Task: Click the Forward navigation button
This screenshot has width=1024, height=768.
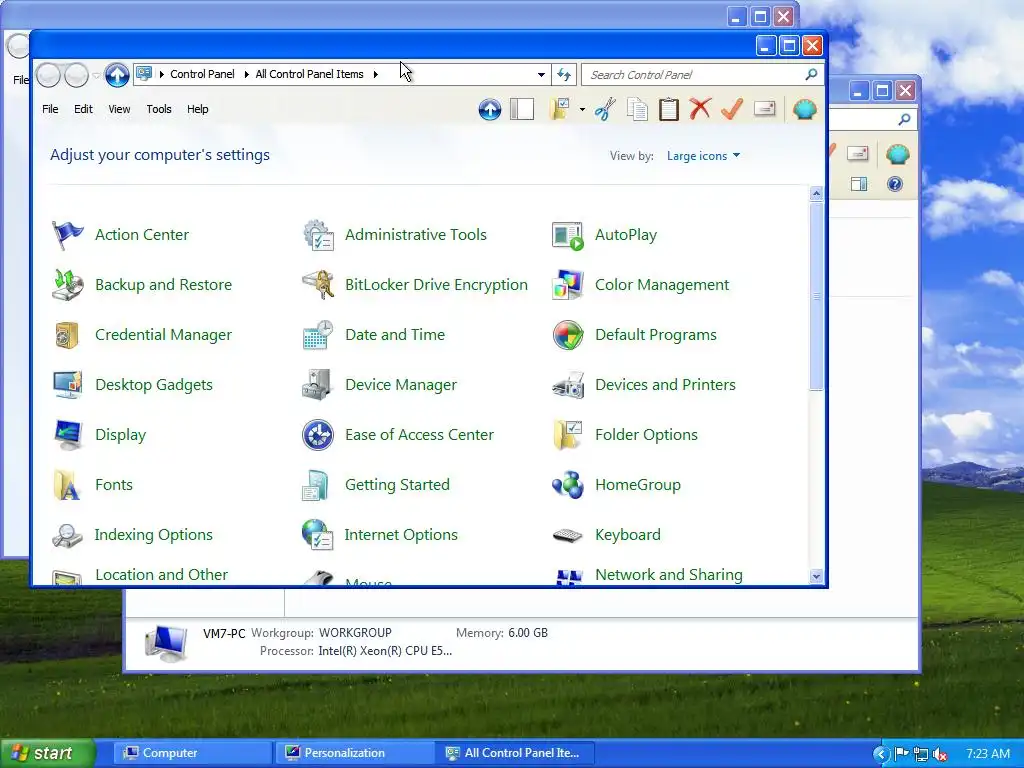Action: (76, 75)
